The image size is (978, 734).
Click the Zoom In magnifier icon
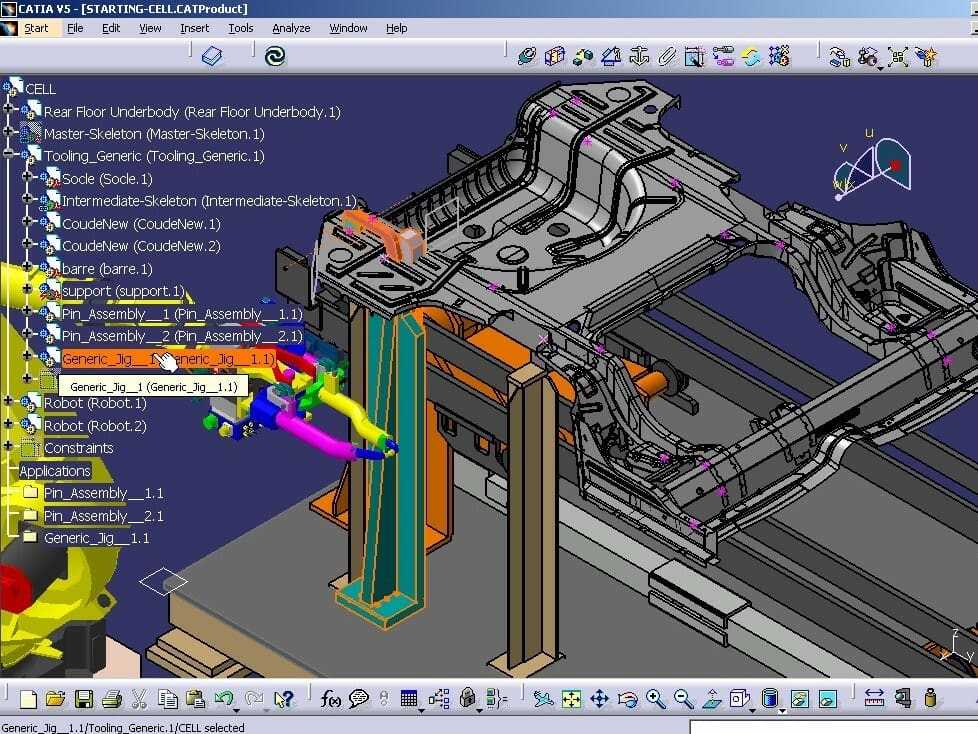coord(656,699)
